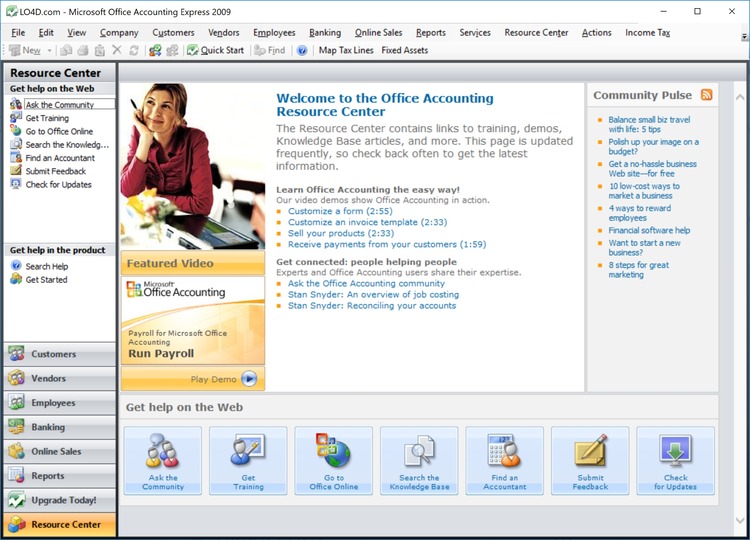The width and height of the screenshot is (750, 540).
Task: Click the Search Help question mark icon
Action: pos(16,265)
